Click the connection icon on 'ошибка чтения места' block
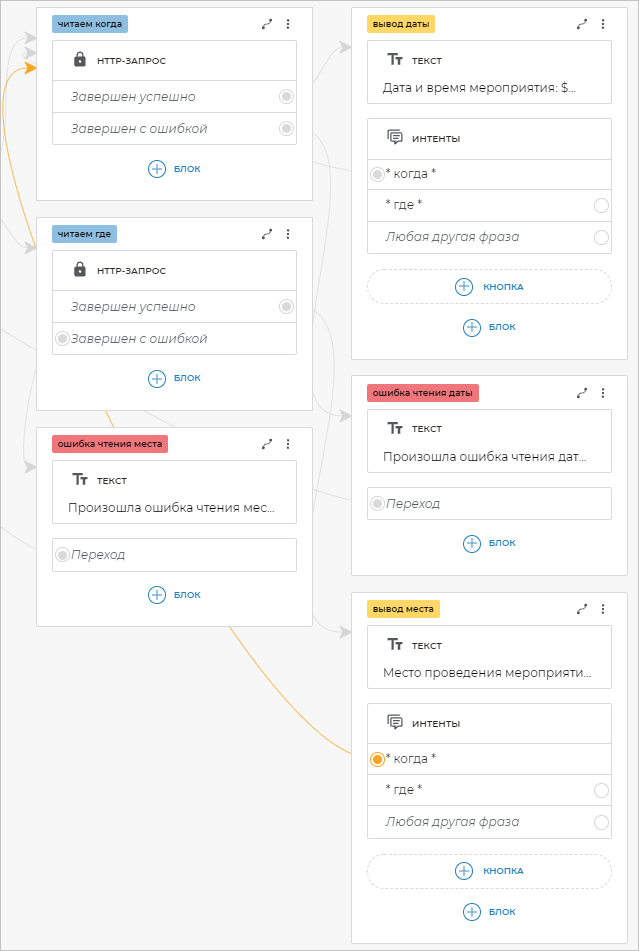 [267, 444]
